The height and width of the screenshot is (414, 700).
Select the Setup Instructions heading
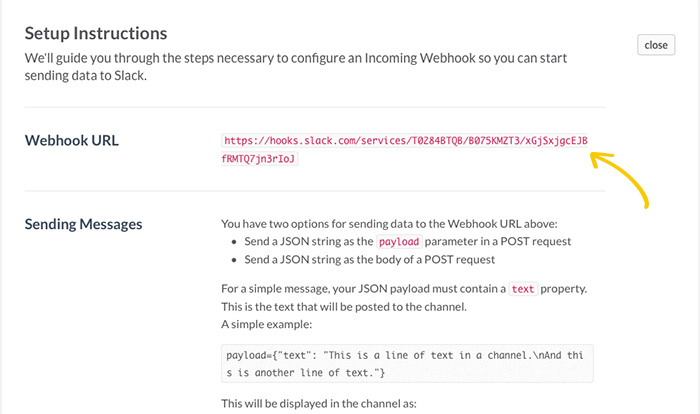pyautogui.click(x=96, y=33)
